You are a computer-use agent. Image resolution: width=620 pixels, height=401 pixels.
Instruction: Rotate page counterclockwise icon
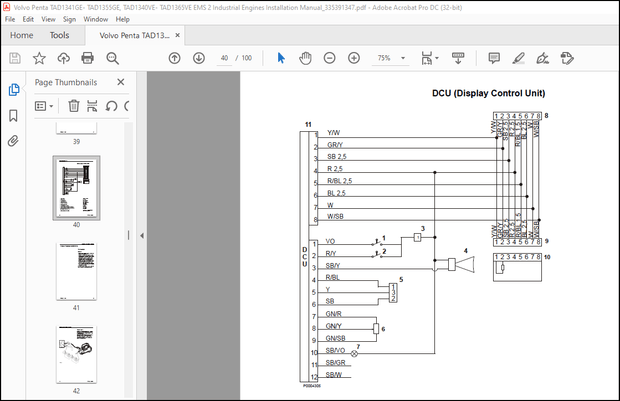112,106
